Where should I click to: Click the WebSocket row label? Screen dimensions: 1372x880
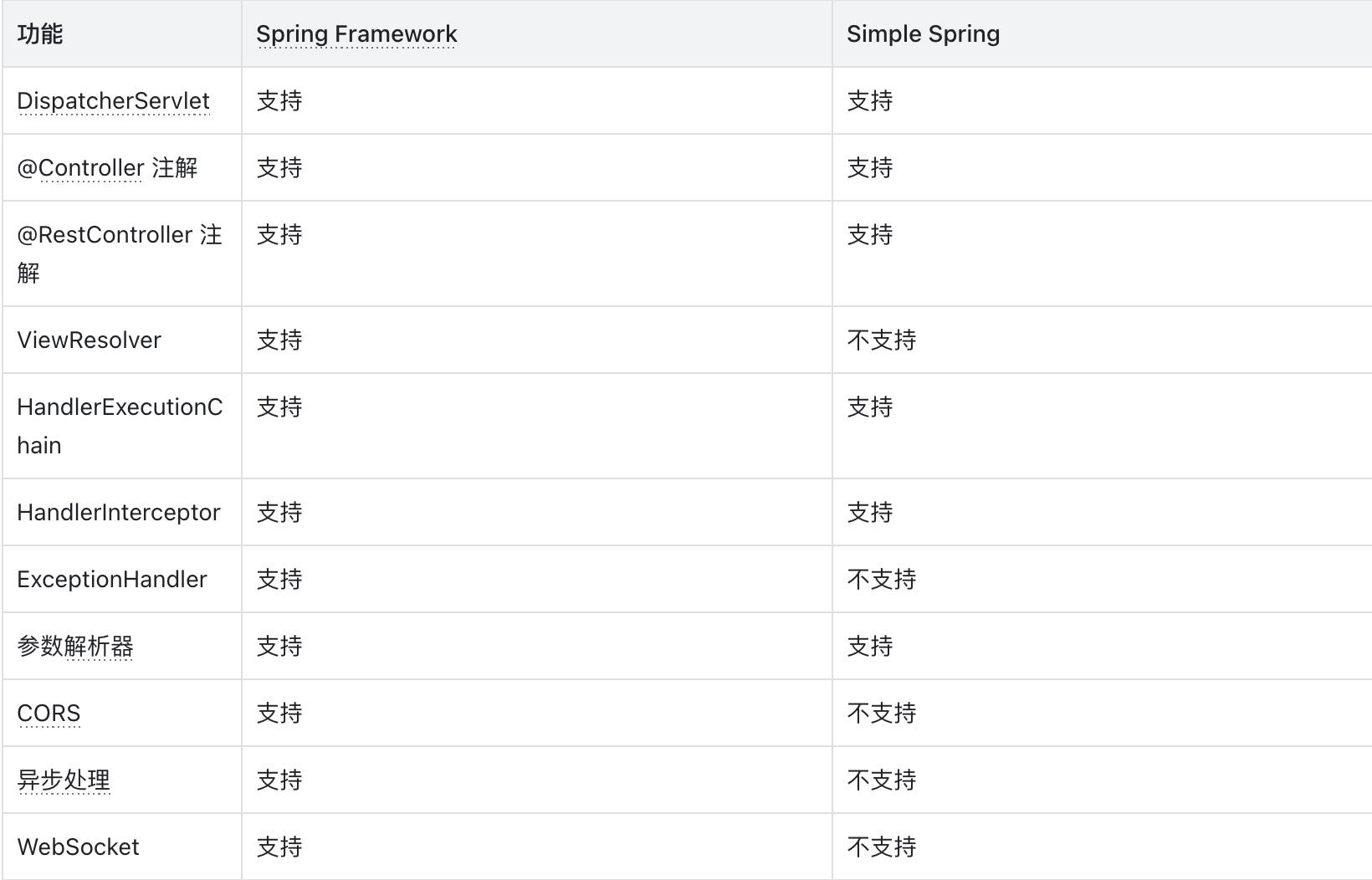78,847
